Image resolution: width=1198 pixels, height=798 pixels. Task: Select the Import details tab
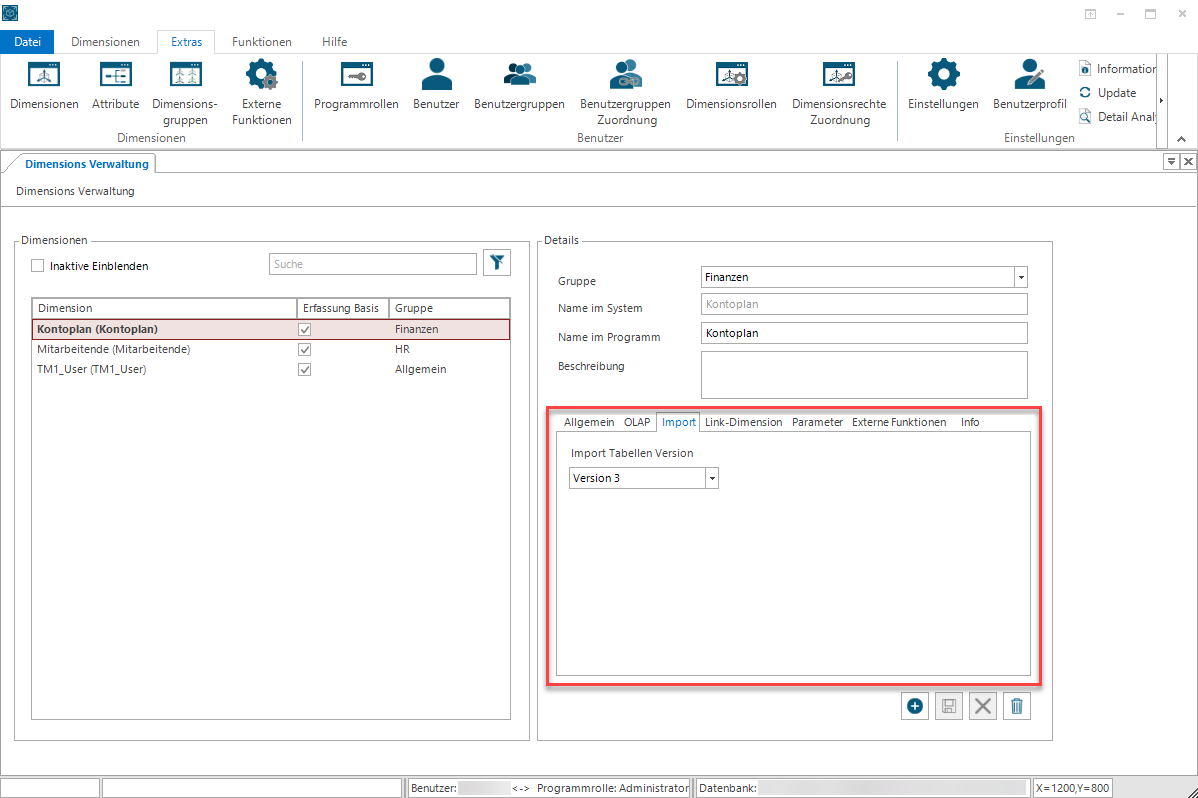pyautogui.click(x=678, y=422)
